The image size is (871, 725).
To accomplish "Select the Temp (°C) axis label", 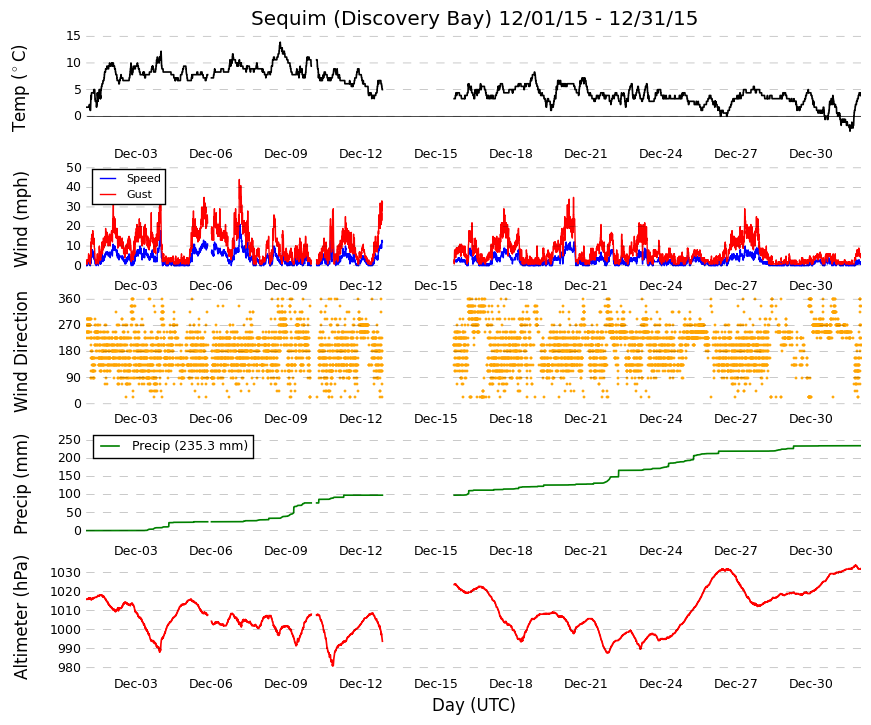I will [x=19, y=88].
